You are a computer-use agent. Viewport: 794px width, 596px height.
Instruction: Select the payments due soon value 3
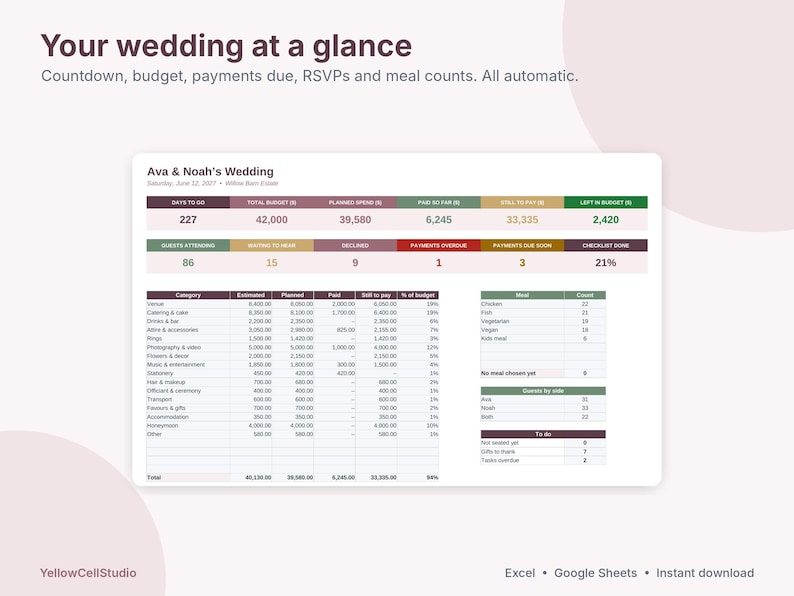pyautogui.click(x=522, y=263)
